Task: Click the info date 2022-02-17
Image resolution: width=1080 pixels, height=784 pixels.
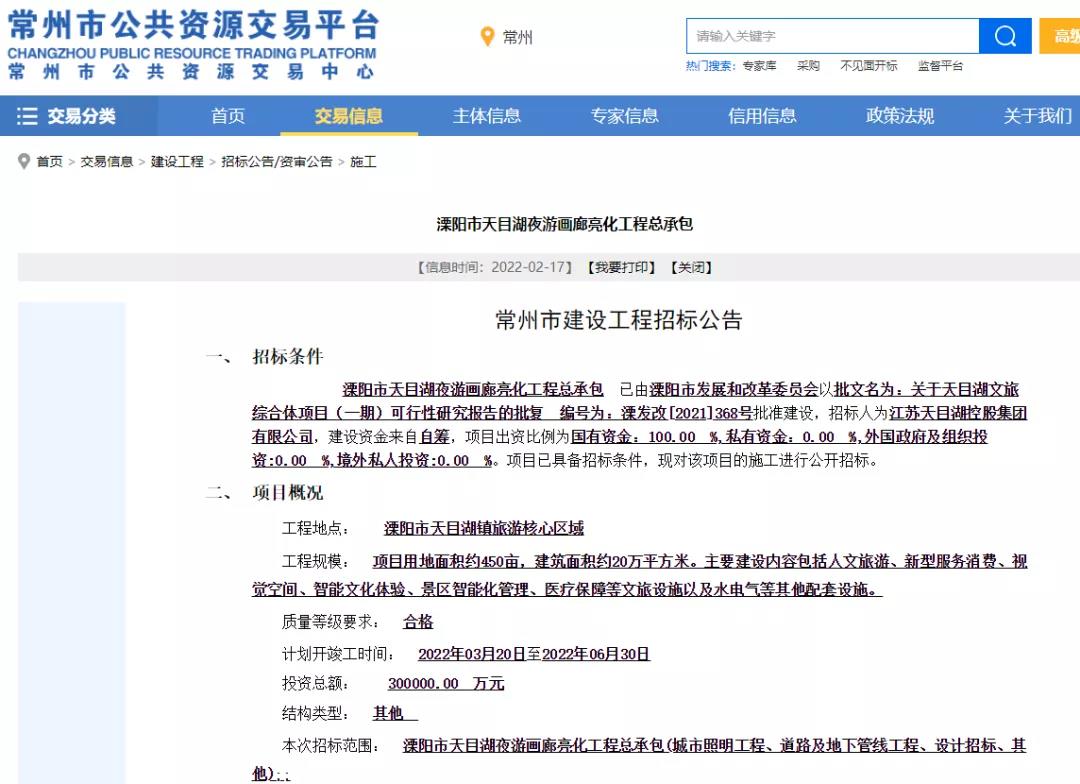Action: point(528,267)
